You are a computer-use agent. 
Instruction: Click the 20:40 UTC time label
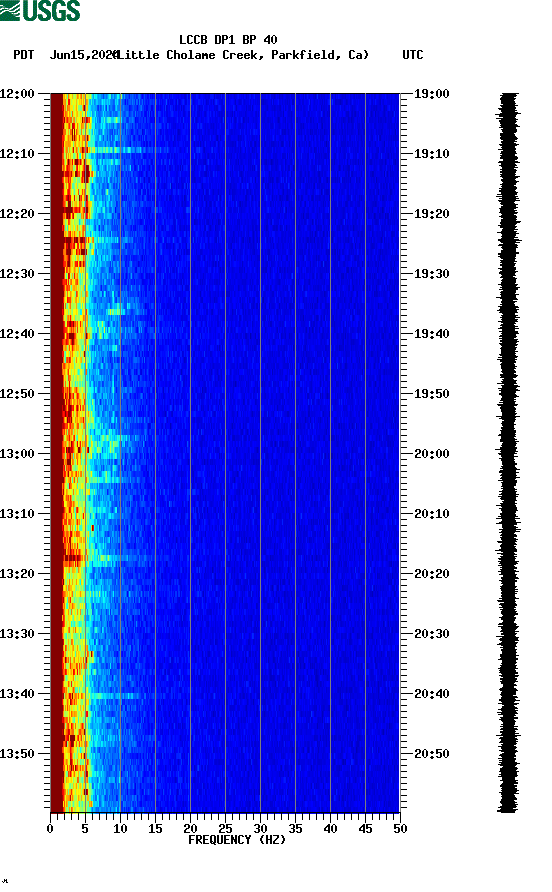click(x=431, y=694)
